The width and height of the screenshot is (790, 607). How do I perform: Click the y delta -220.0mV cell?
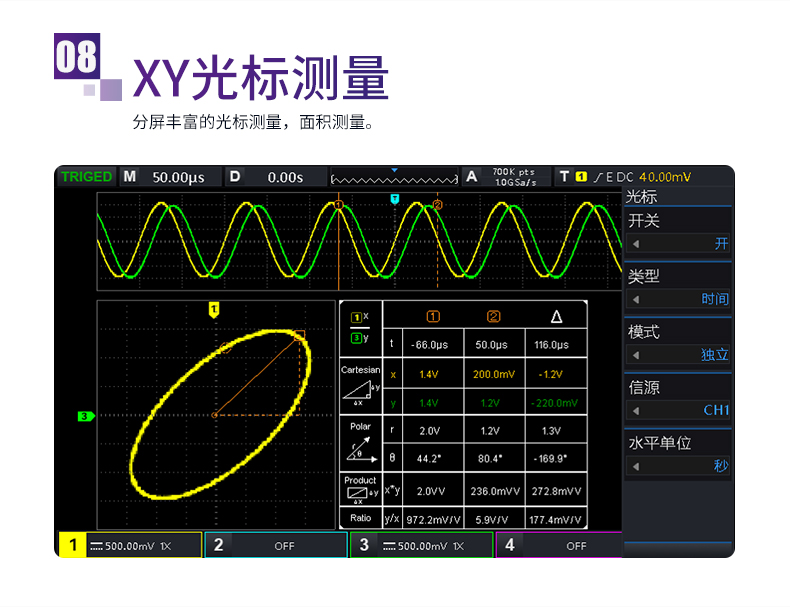tap(554, 403)
